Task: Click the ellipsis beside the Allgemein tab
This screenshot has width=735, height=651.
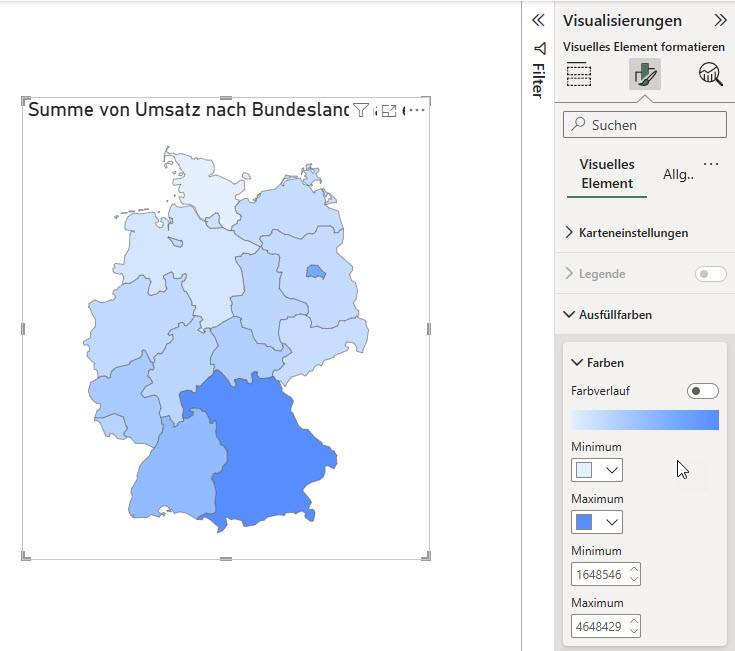Action: click(x=711, y=164)
